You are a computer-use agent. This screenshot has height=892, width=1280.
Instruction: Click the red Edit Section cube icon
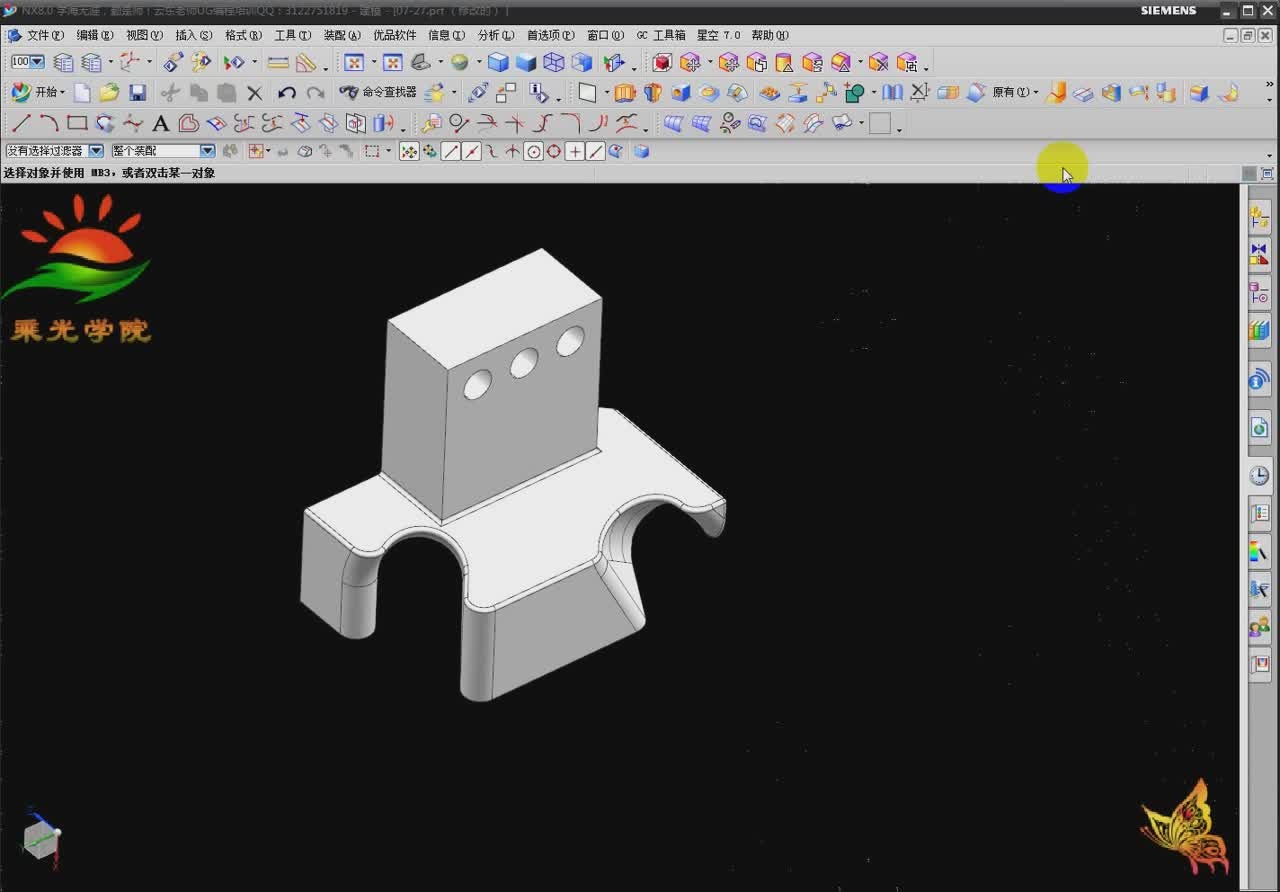(661, 63)
